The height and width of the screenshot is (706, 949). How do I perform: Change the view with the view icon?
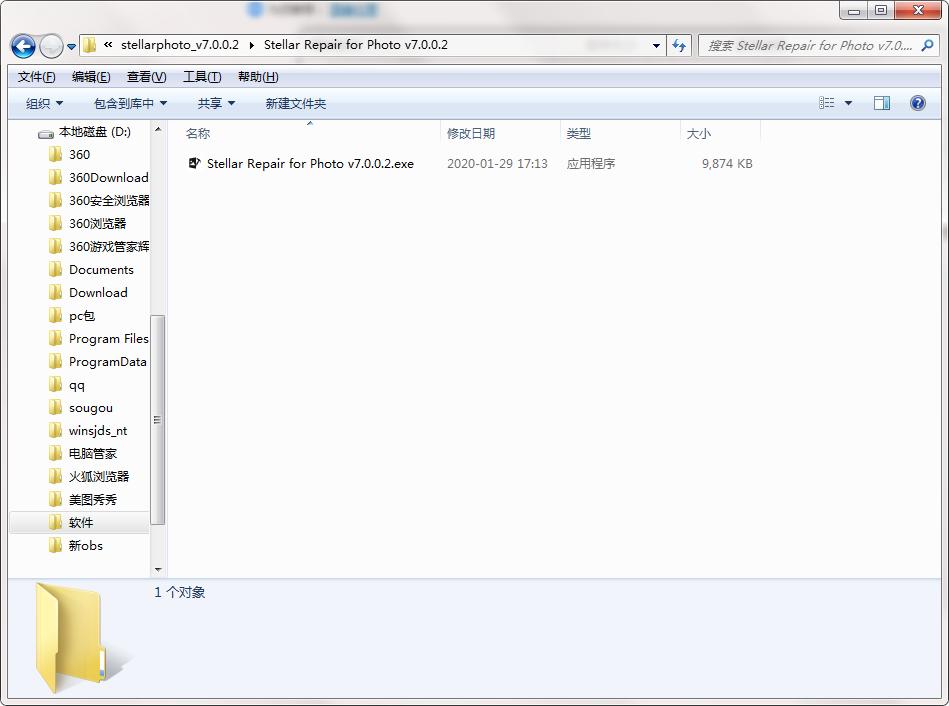pyautogui.click(x=826, y=103)
